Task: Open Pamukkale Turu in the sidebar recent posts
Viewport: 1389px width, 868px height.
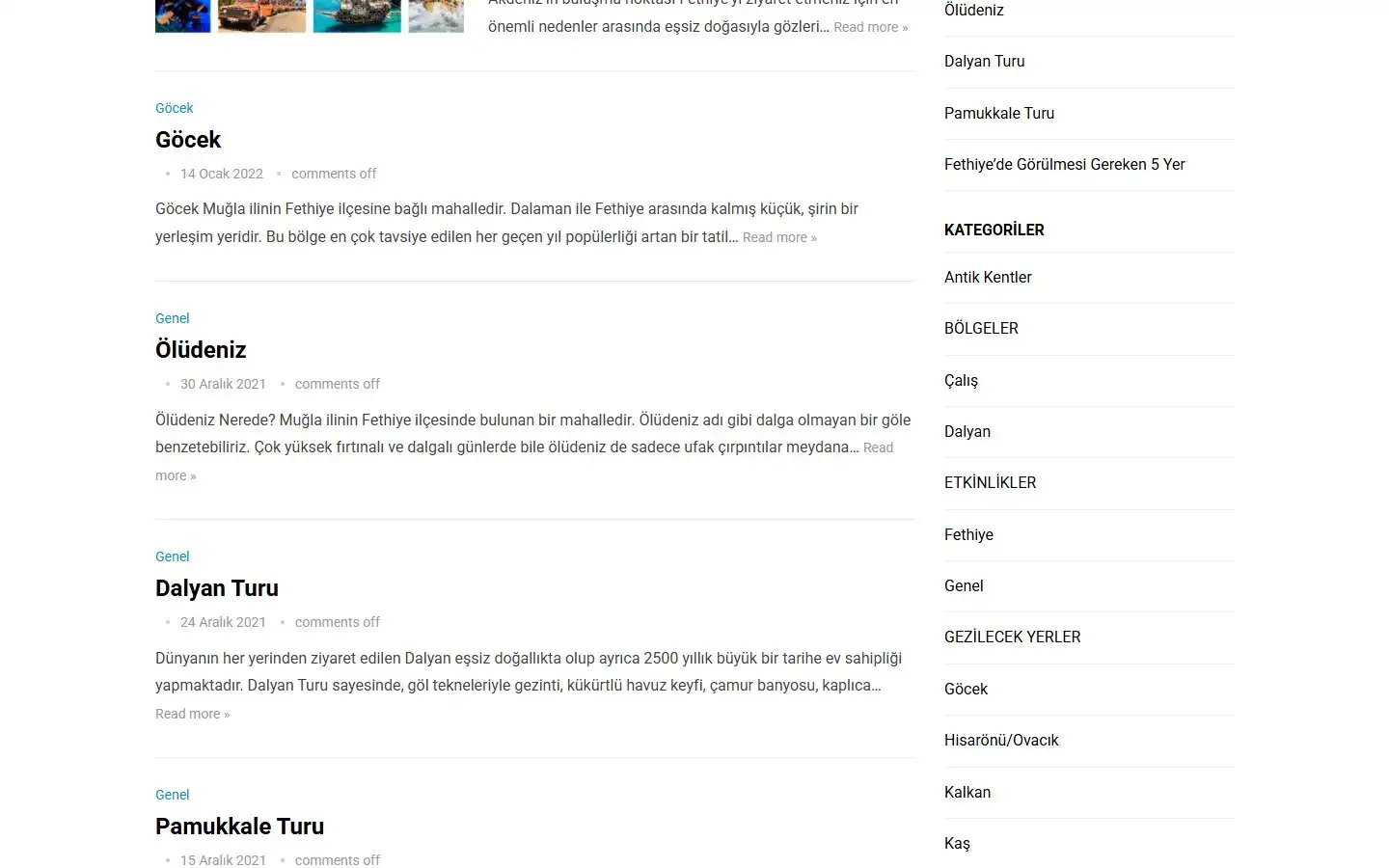Action: coord(999,113)
